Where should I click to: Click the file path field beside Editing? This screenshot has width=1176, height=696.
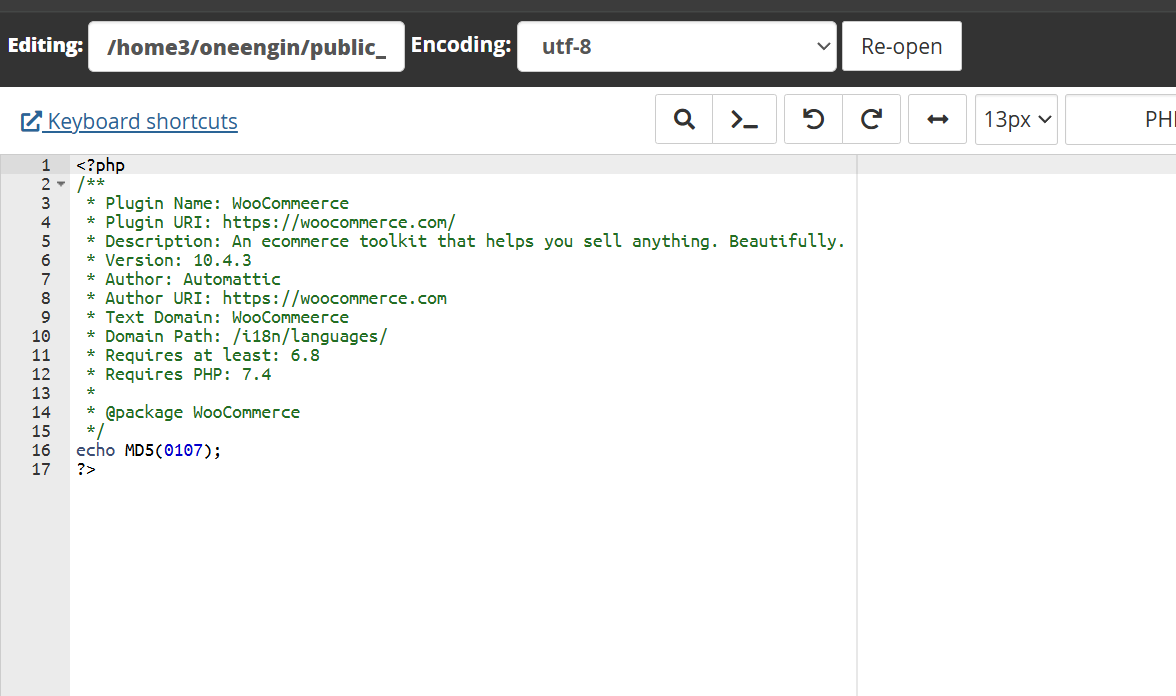click(246, 47)
